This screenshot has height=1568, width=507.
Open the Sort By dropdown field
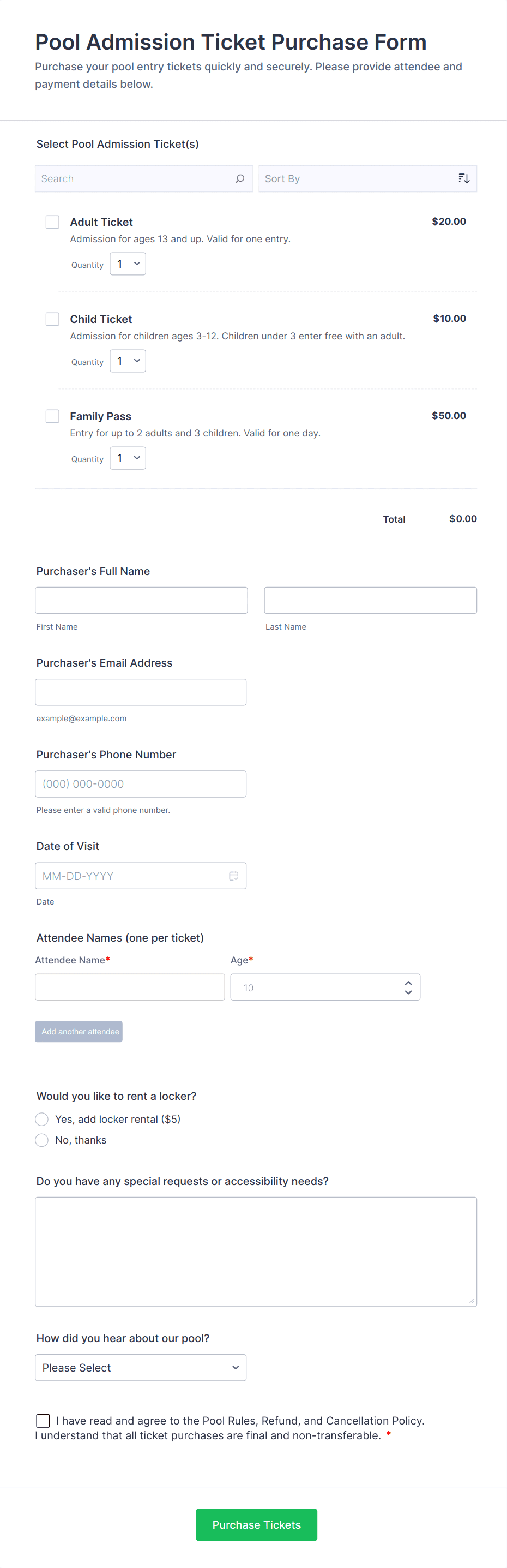pyautogui.click(x=359, y=179)
